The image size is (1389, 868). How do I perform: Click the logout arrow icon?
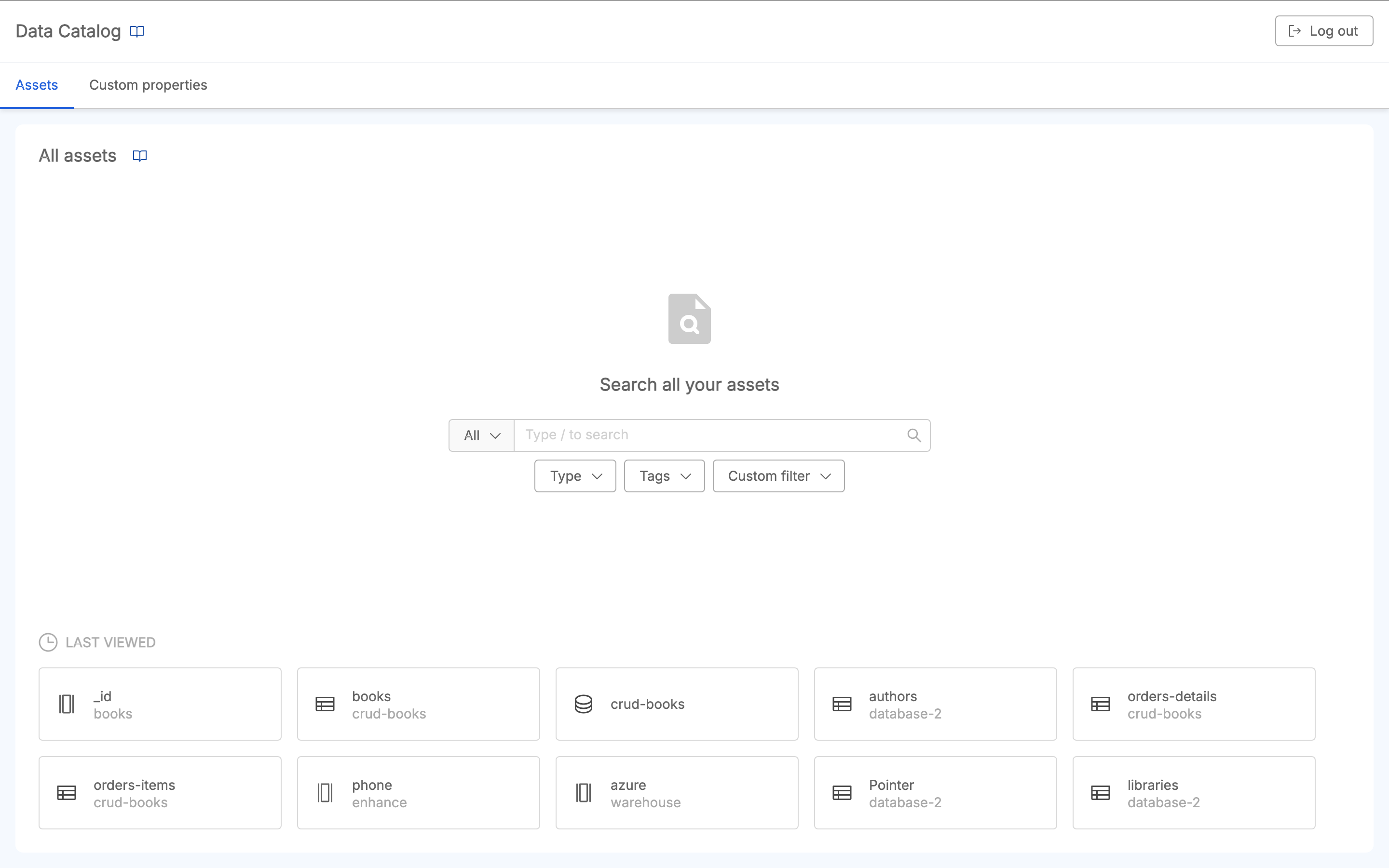click(x=1295, y=31)
